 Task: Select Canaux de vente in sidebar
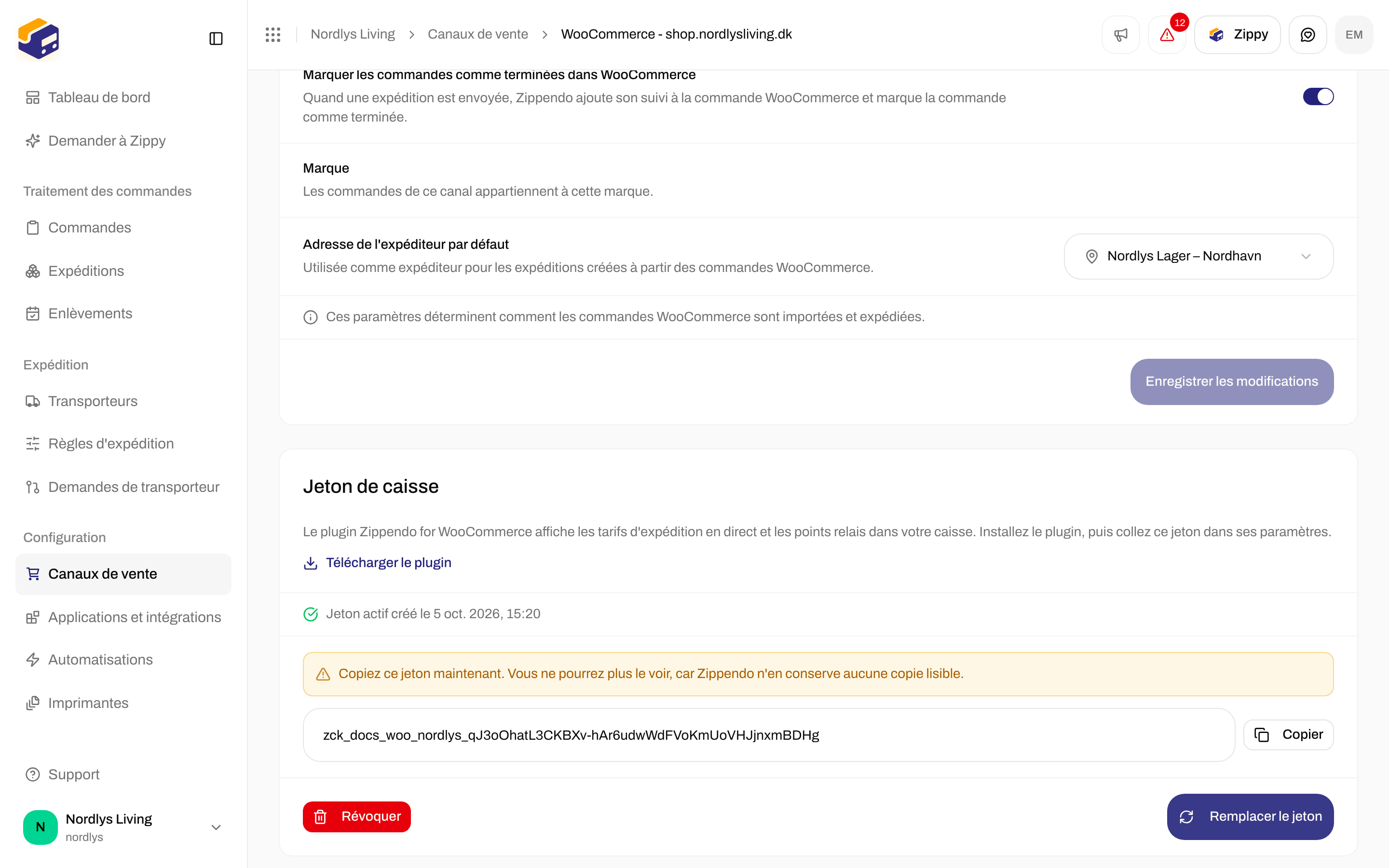(x=123, y=574)
